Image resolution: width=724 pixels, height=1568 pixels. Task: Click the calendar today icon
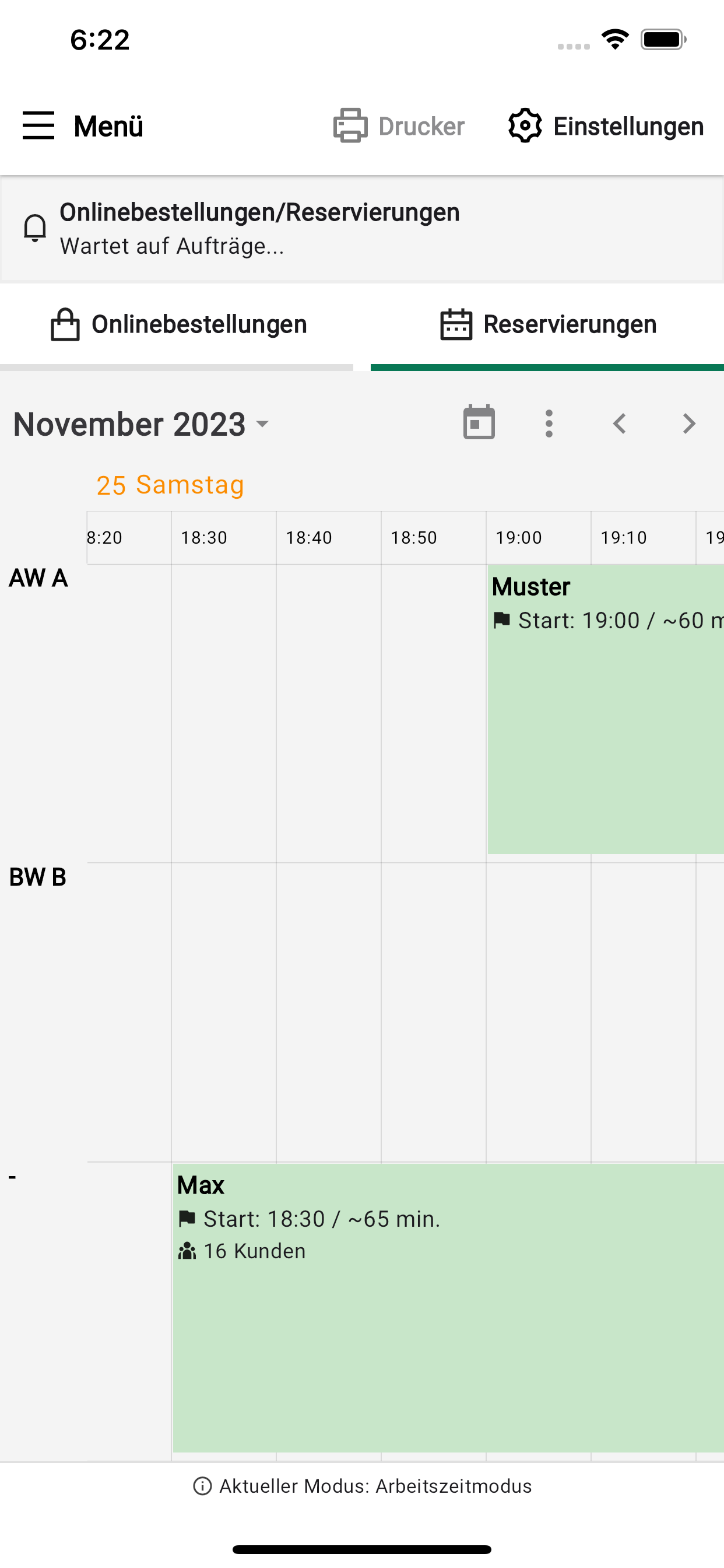coord(479,423)
